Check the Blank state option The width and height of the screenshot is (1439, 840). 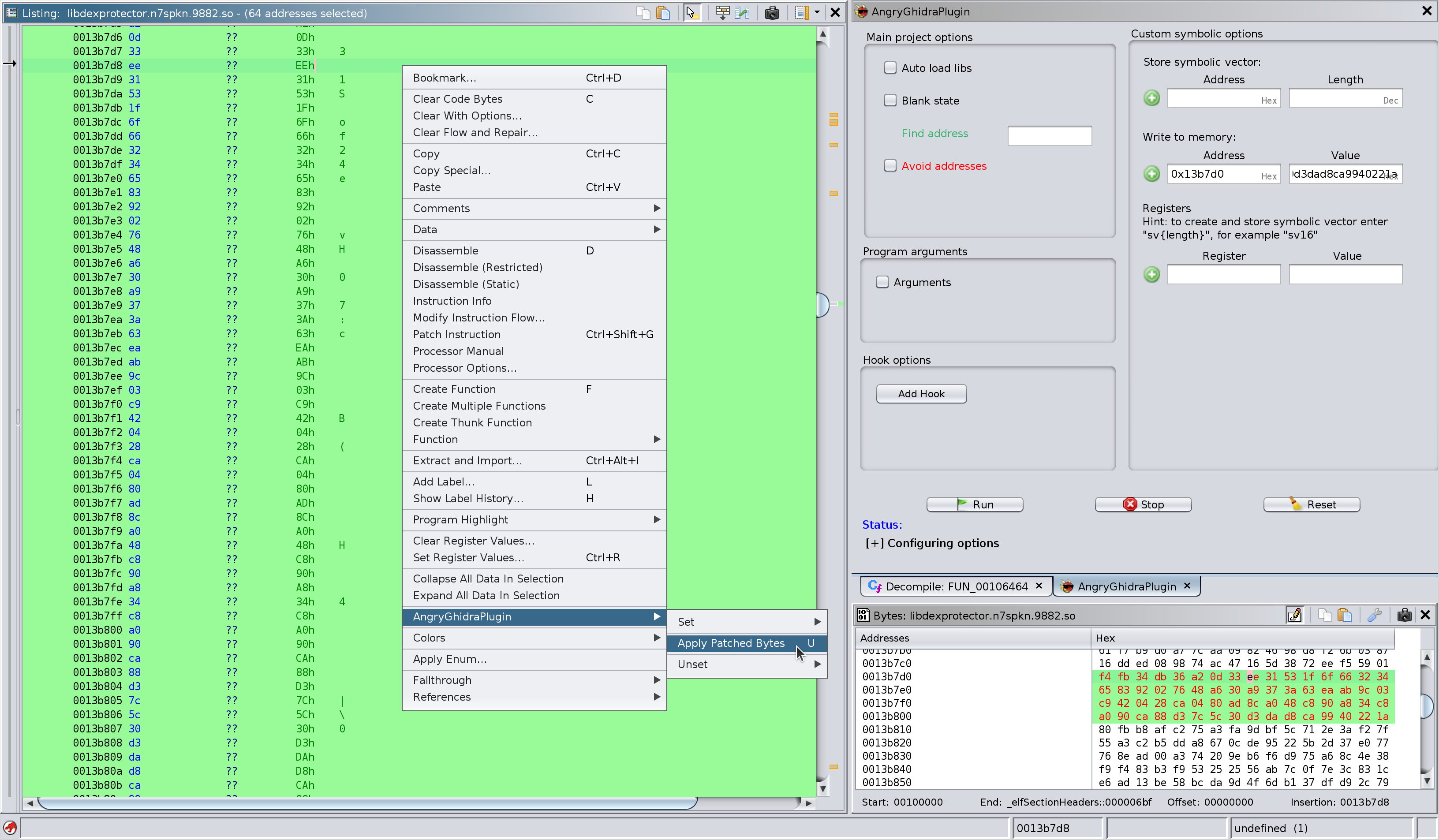tap(890, 101)
